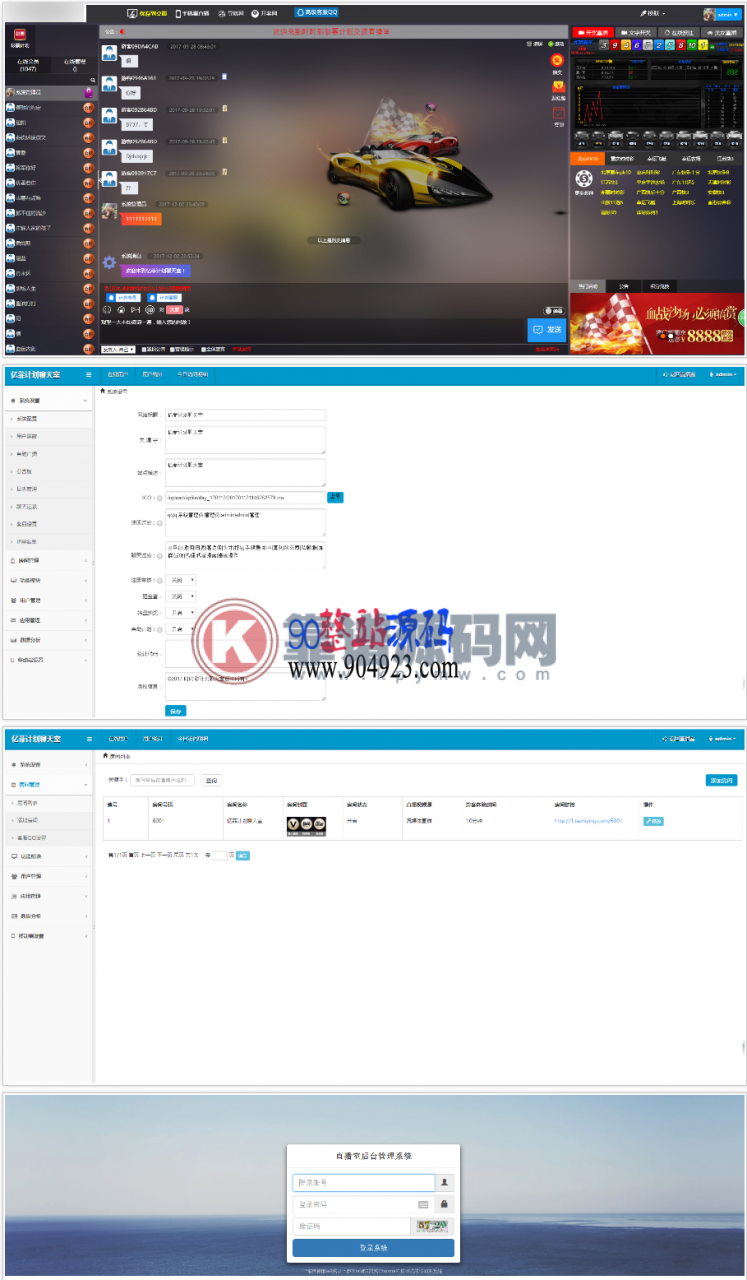Click the captcha code input field
747x1280 pixels.
click(351, 1226)
